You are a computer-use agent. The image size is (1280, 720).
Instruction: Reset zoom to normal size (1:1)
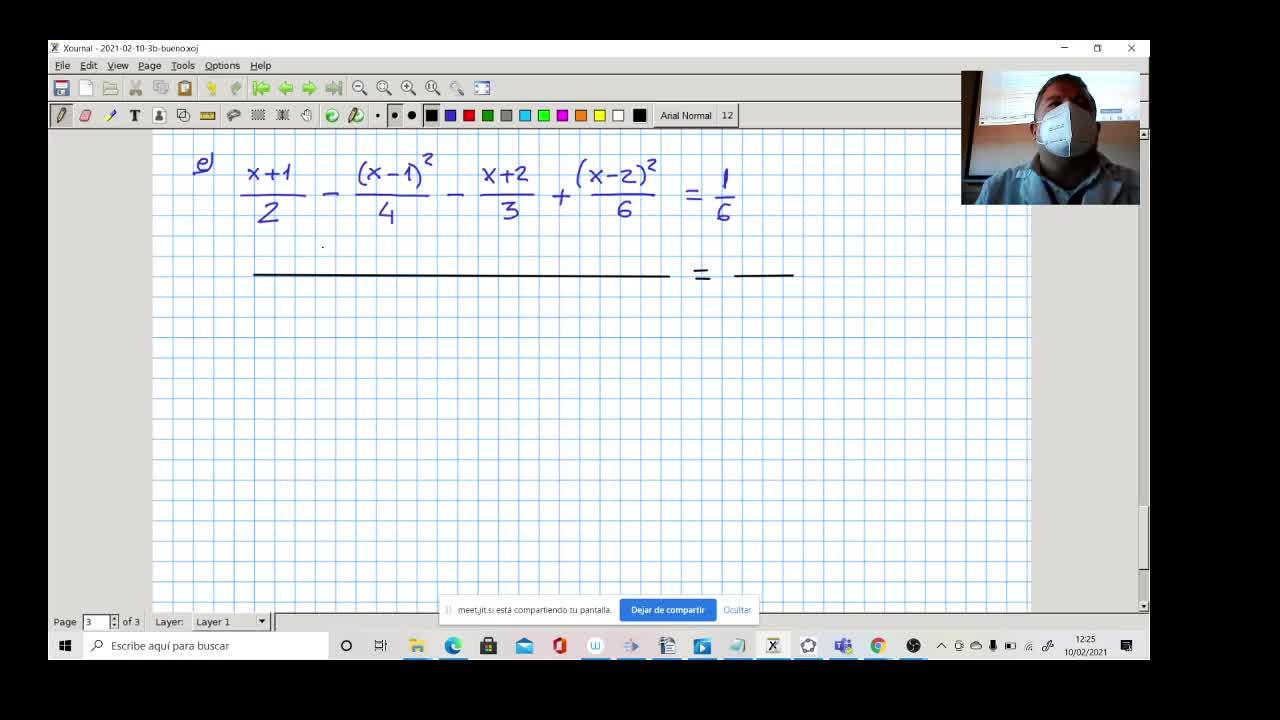(x=433, y=88)
